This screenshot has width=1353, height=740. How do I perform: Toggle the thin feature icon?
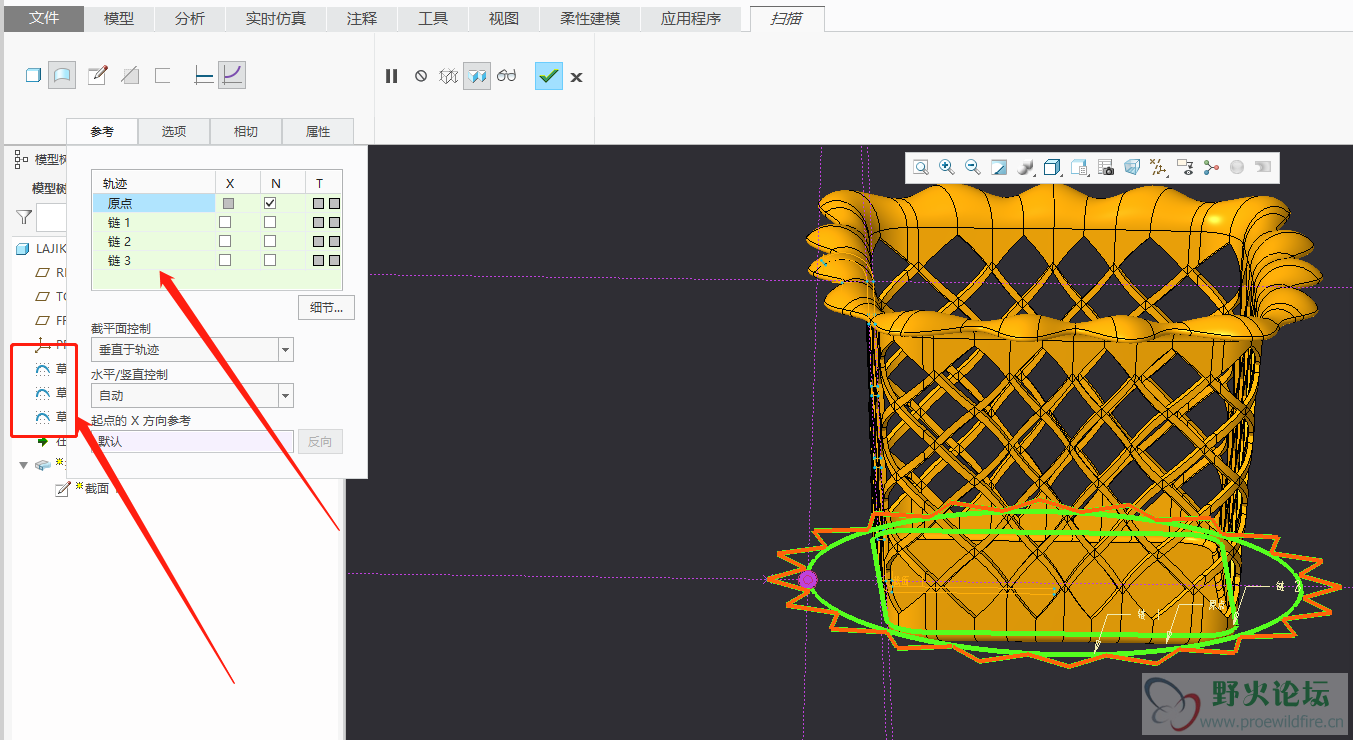163,75
